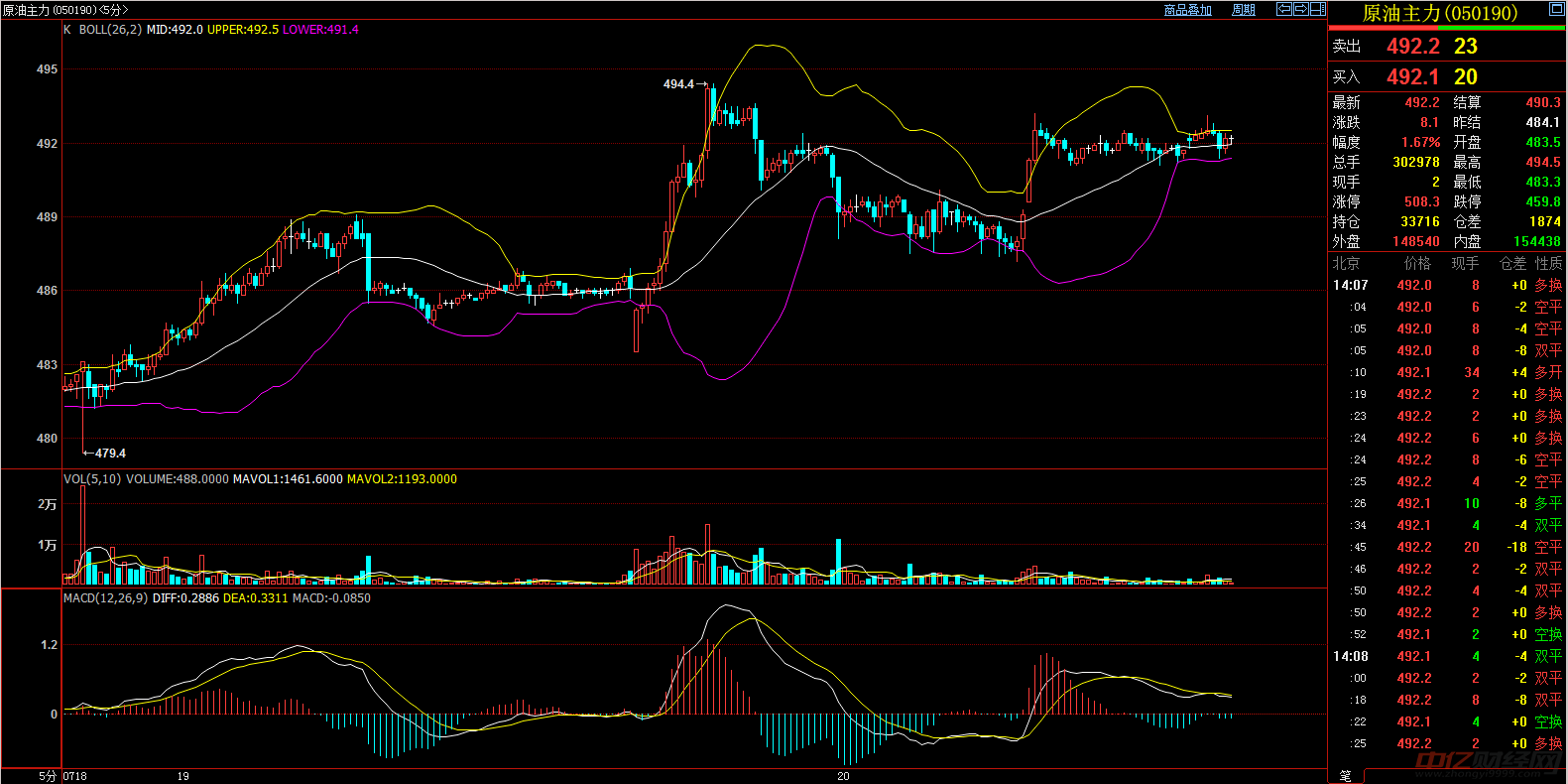
Task: Click the 内盘 value 154438
Action: click(1537, 241)
